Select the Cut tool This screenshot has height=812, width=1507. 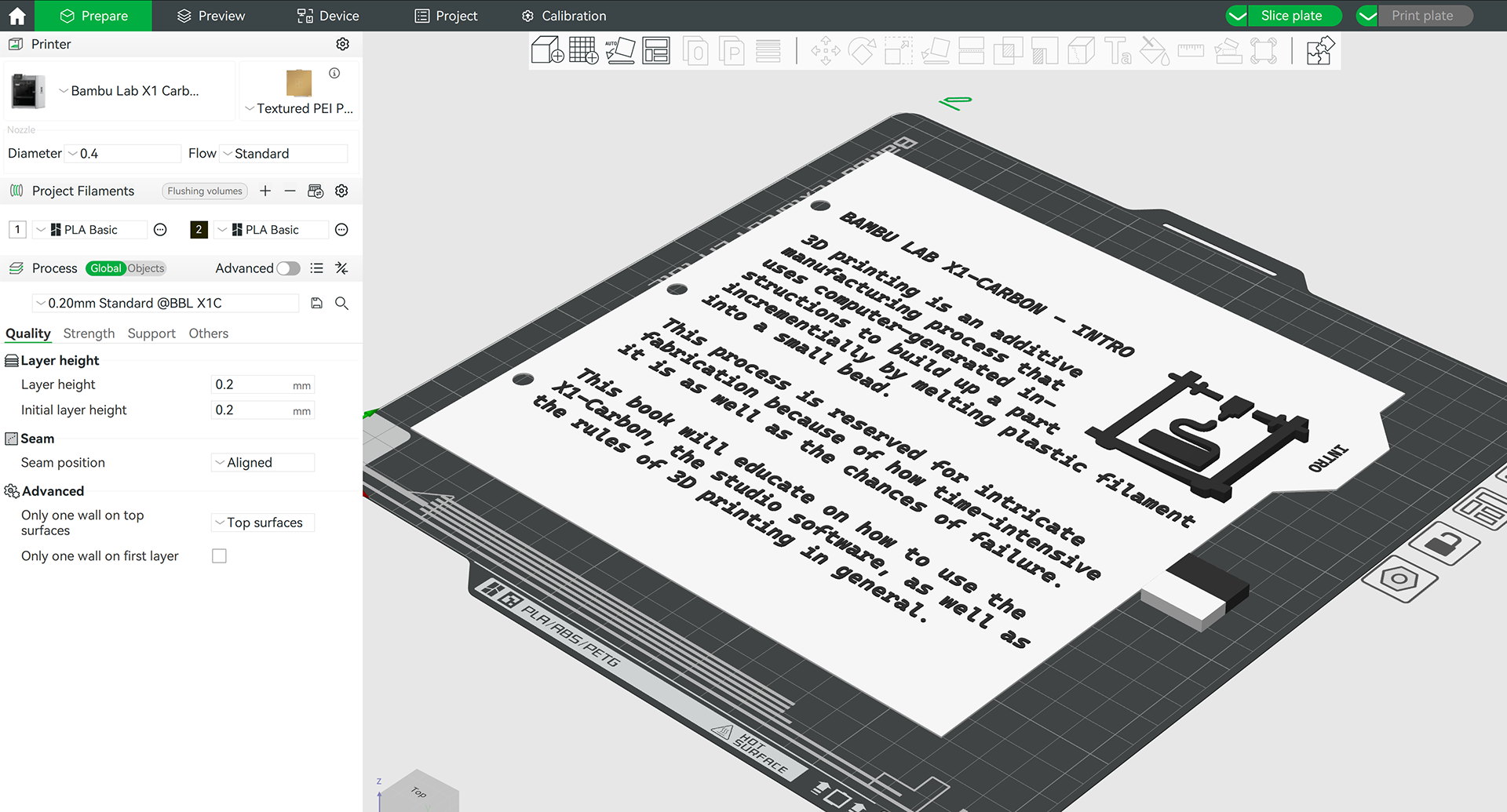pos(971,52)
